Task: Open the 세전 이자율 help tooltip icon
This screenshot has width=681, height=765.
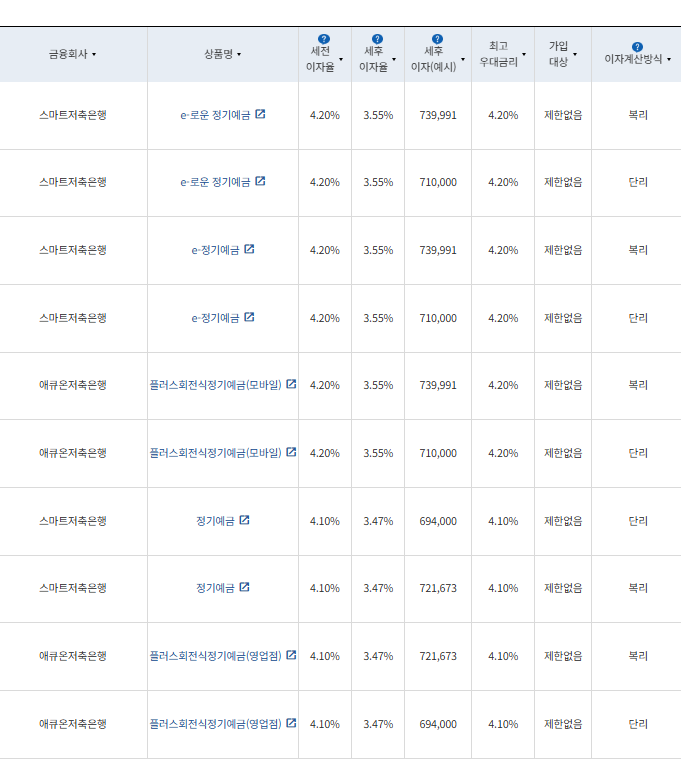Action: tap(324, 39)
